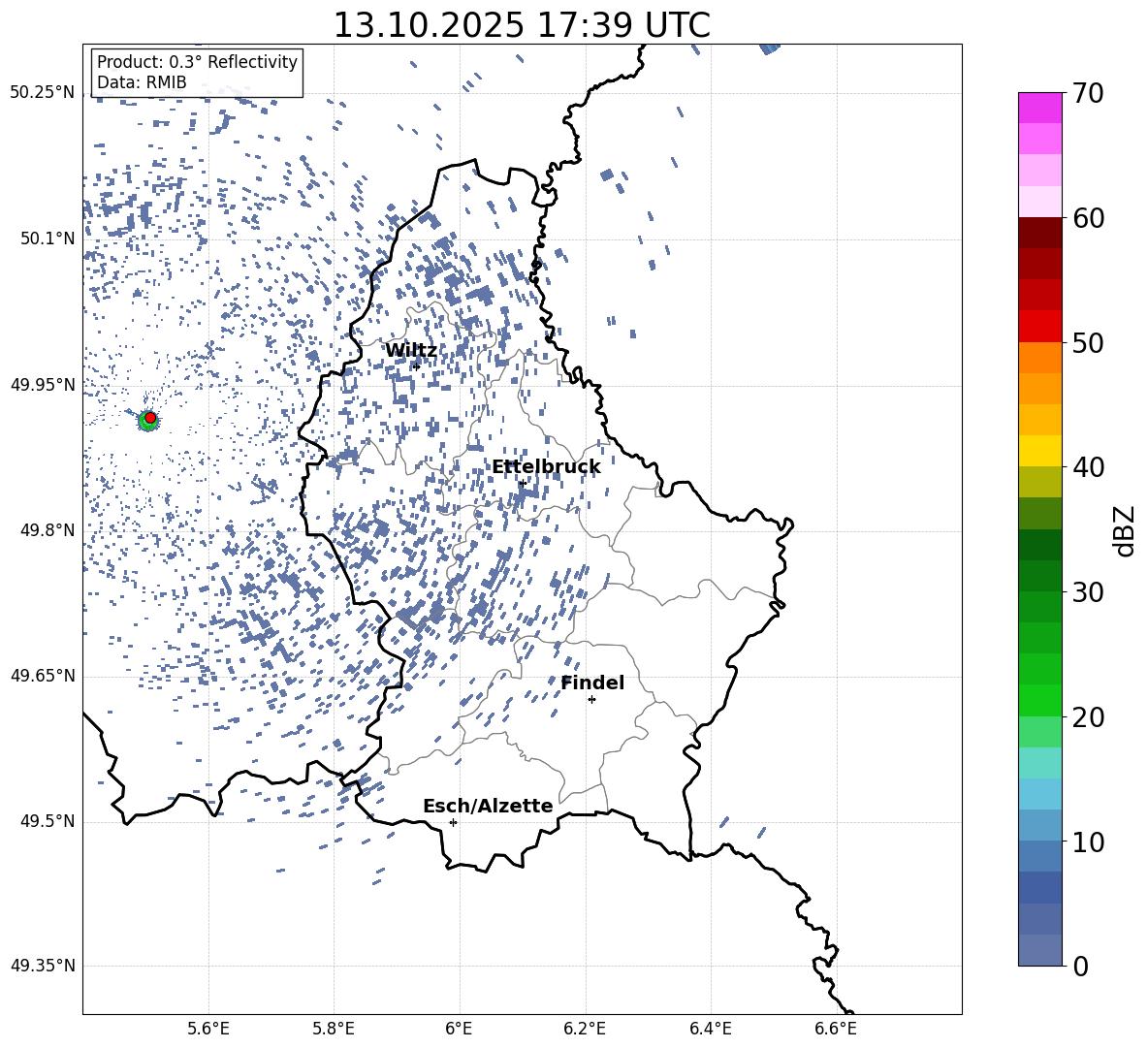This screenshot has height=1048, width=1148.
Task: Click the Esch/Alzette location cross marker
Action: tap(453, 822)
